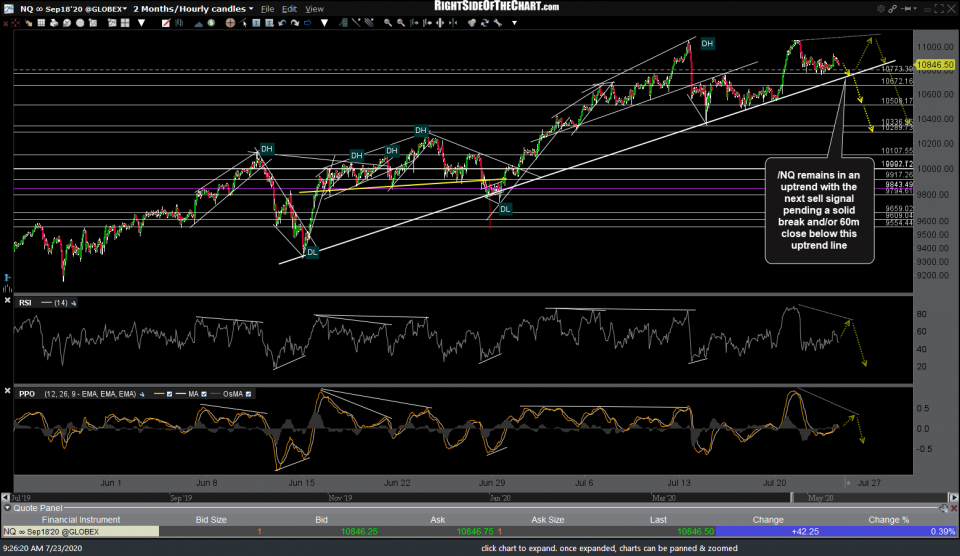Image resolution: width=960 pixels, height=556 pixels.
Task: Open the Edit menu
Action: tap(289, 9)
